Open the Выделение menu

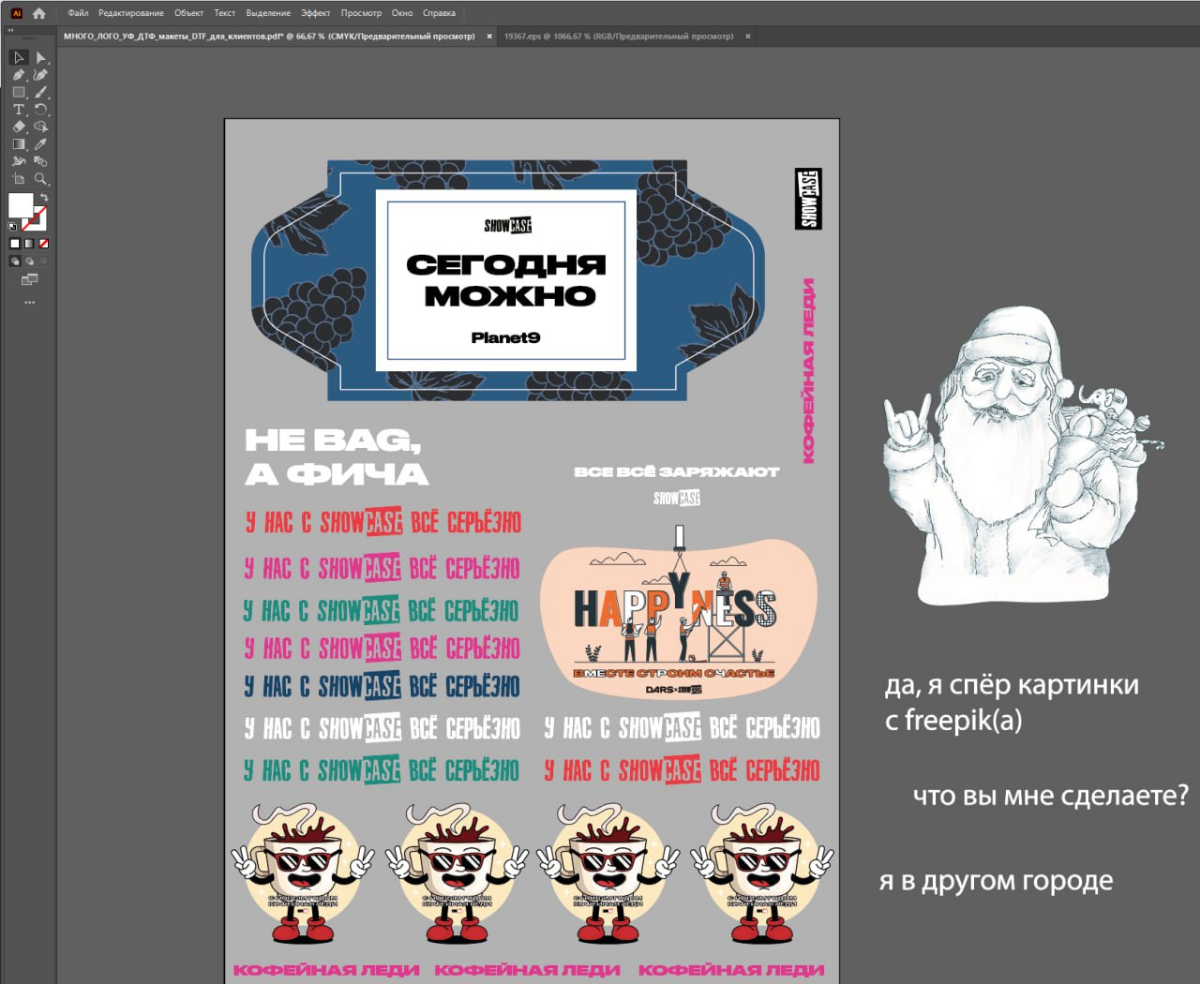pyautogui.click(x=268, y=13)
